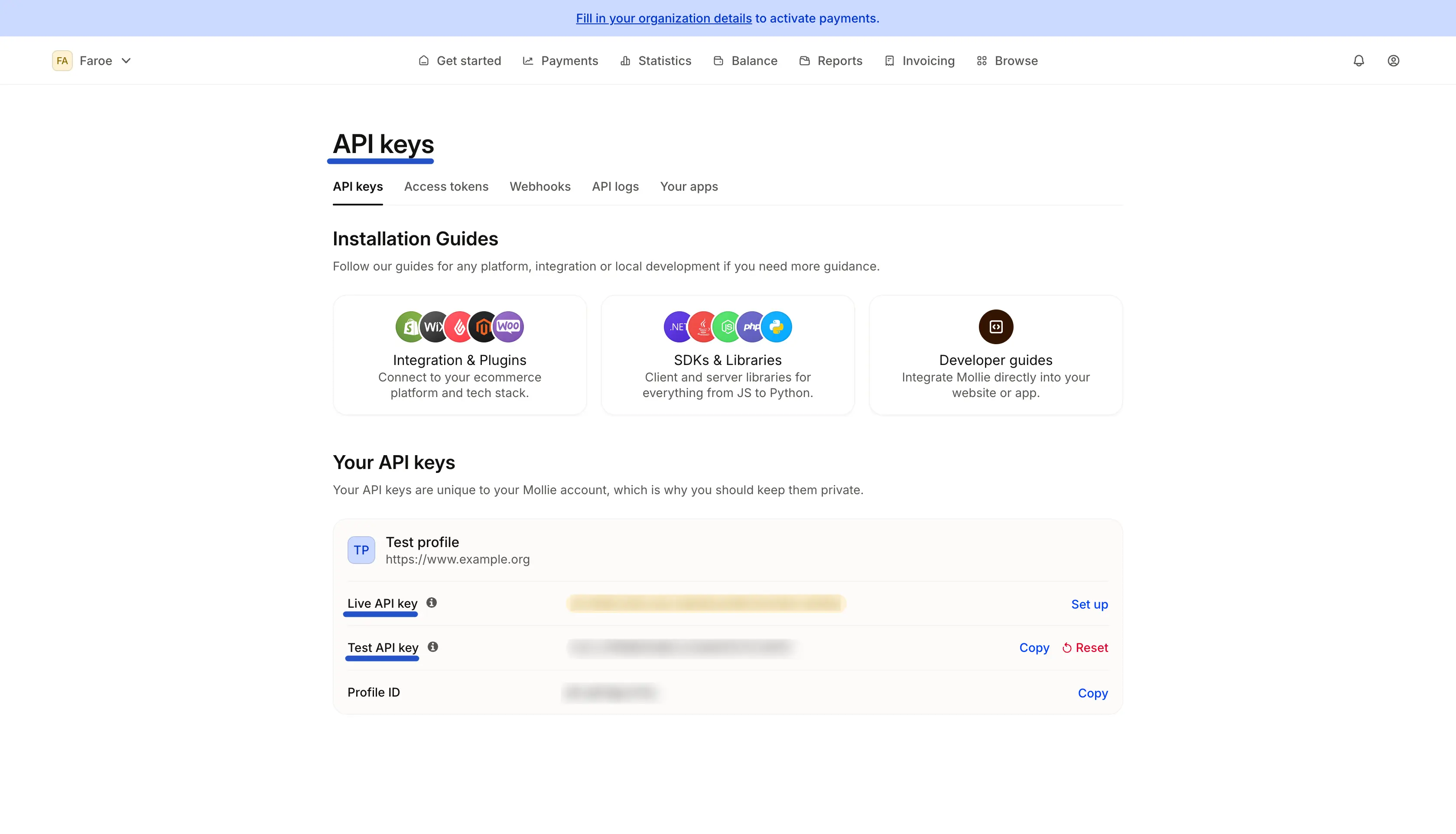Screen dimensions: 1456x834
Task: Set up the Live API key
Action: [x=1089, y=604]
